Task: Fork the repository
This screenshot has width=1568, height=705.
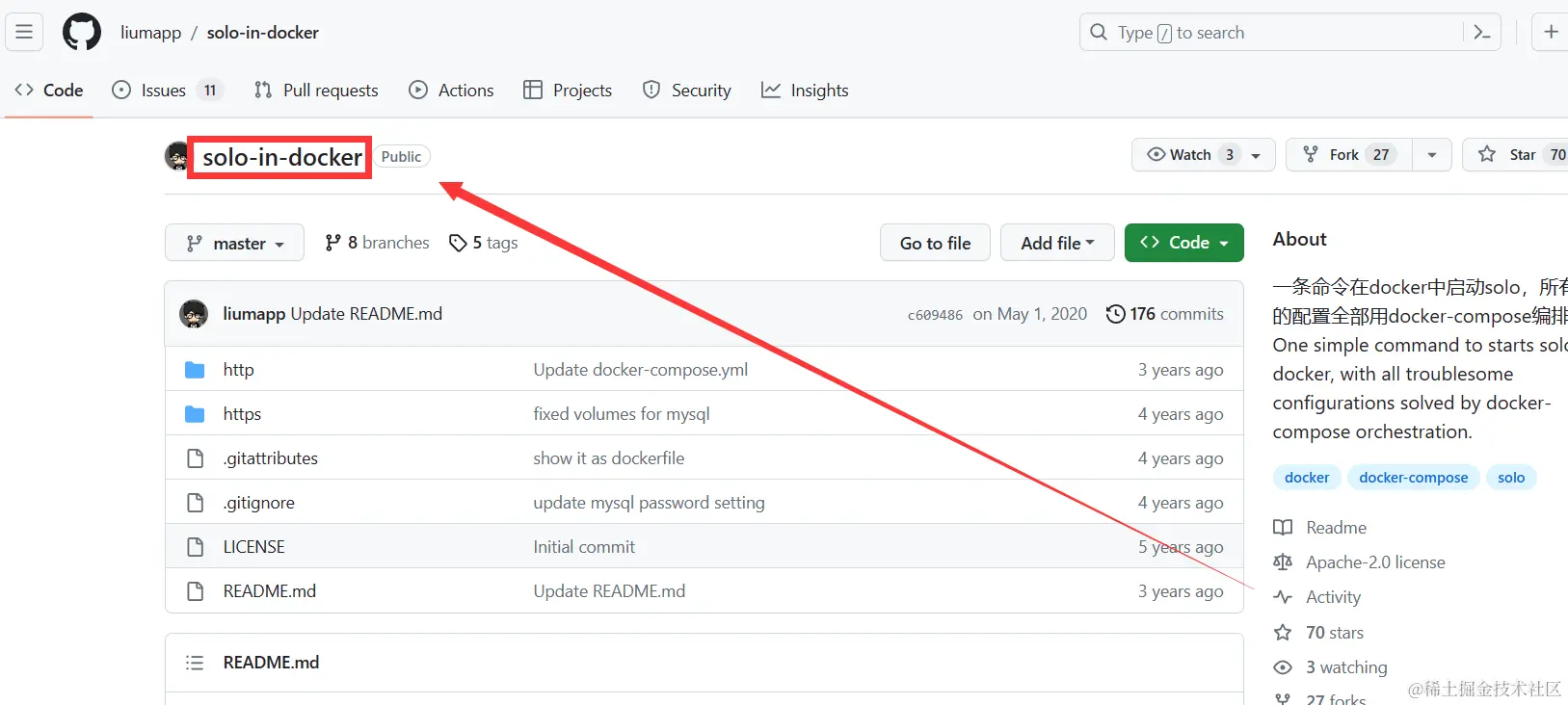Action: point(1349,154)
